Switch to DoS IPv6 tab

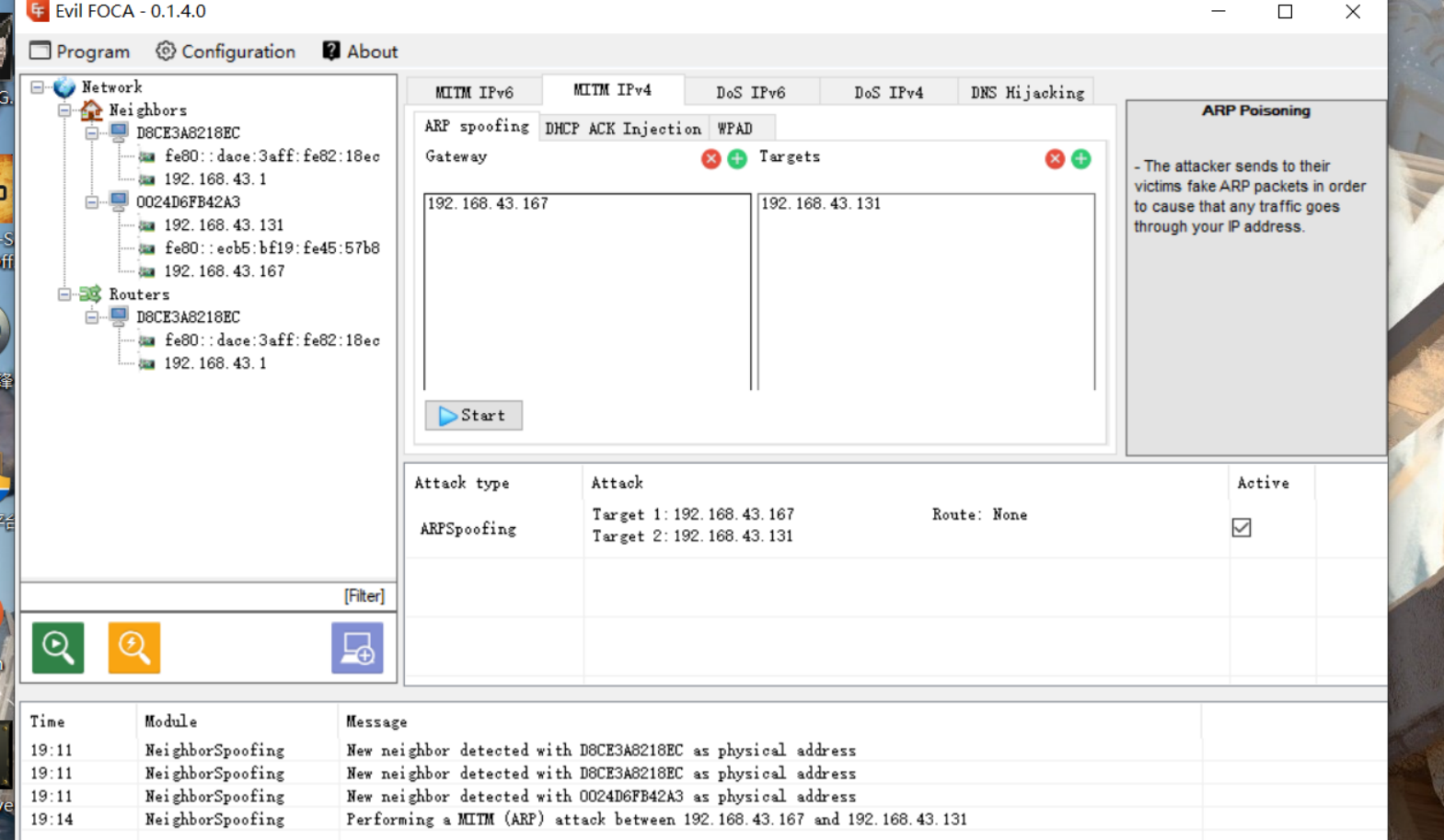point(751,92)
